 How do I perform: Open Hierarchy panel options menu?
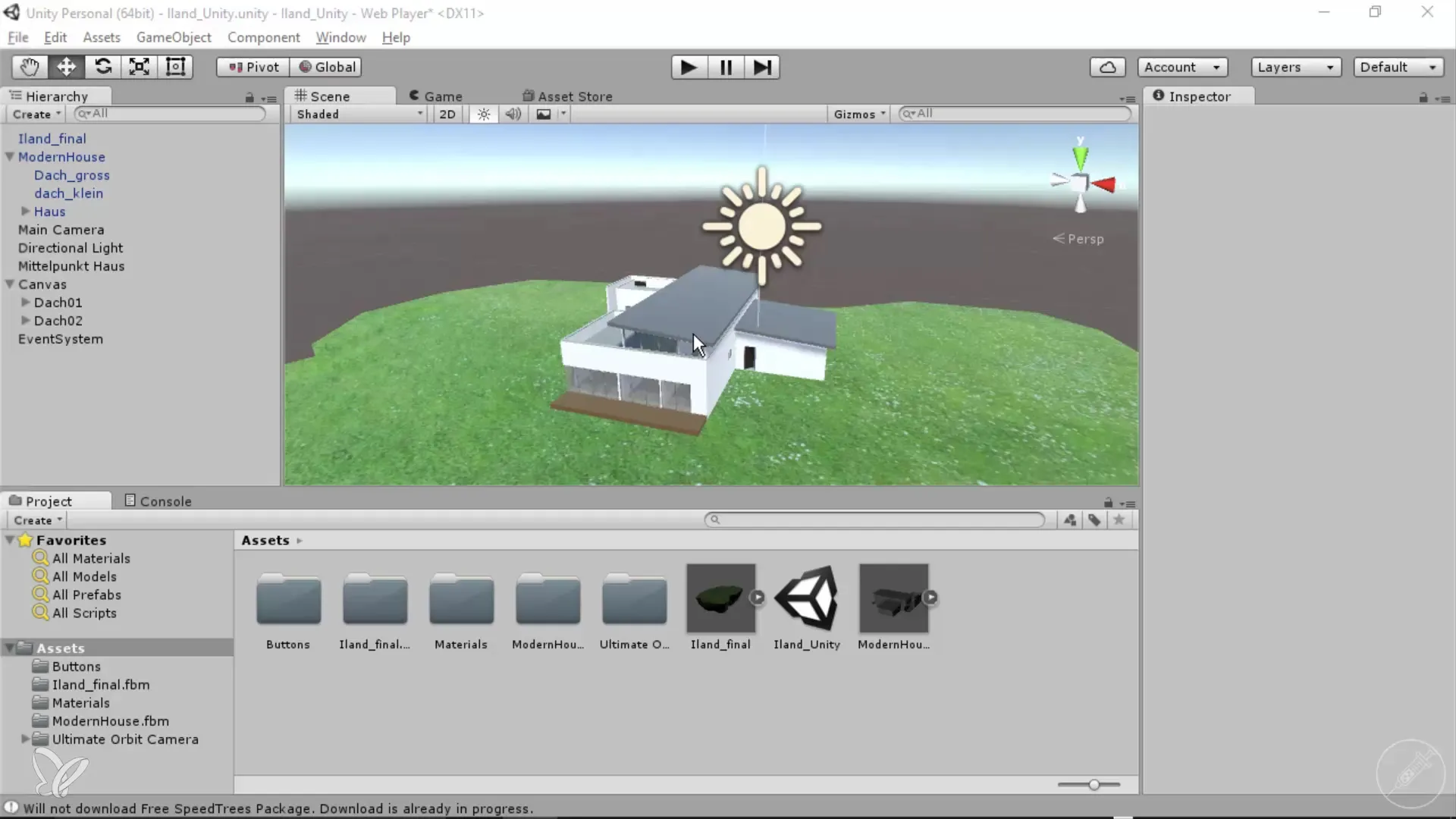(x=268, y=99)
